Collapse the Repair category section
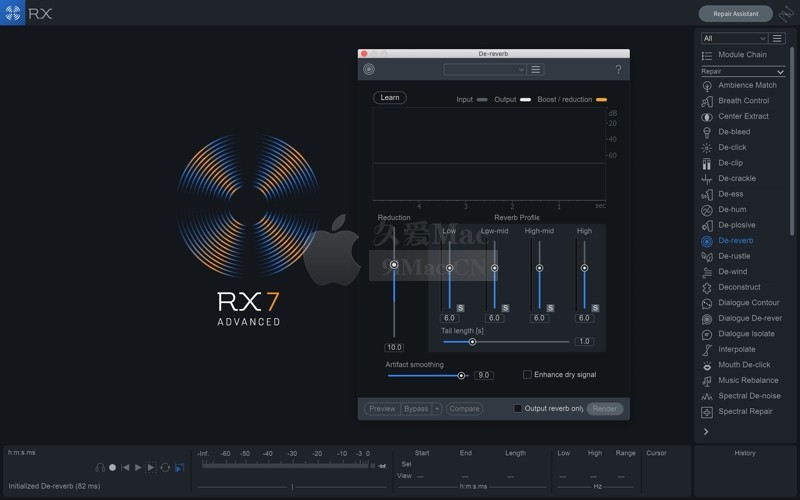 (780, 72)
